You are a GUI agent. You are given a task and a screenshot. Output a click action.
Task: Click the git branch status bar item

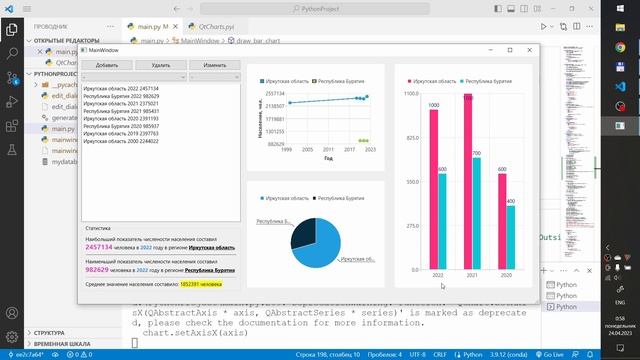(25, 355)
